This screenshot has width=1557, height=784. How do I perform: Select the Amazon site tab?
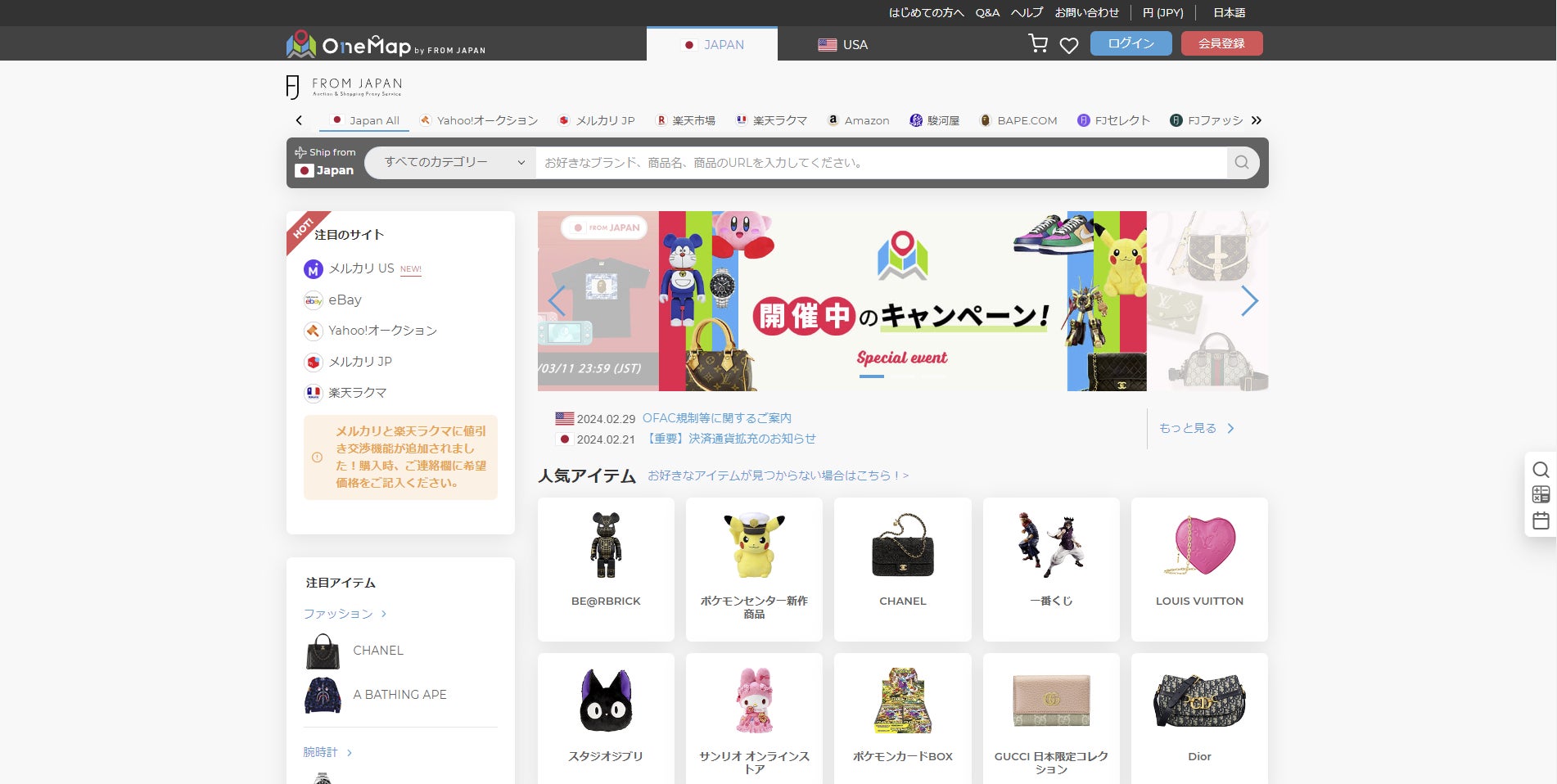click(858, 120)
